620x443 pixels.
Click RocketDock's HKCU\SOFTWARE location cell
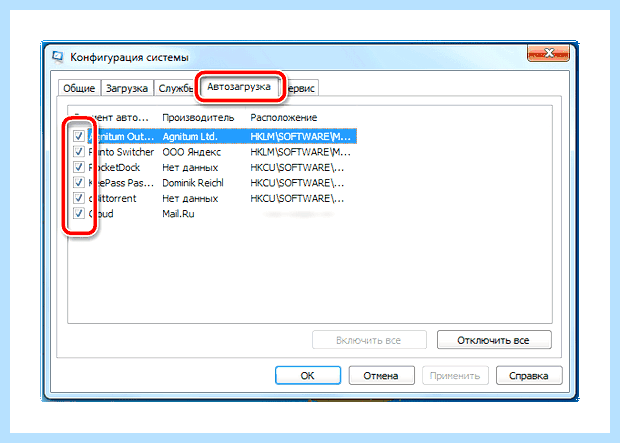tap(297, 168)
